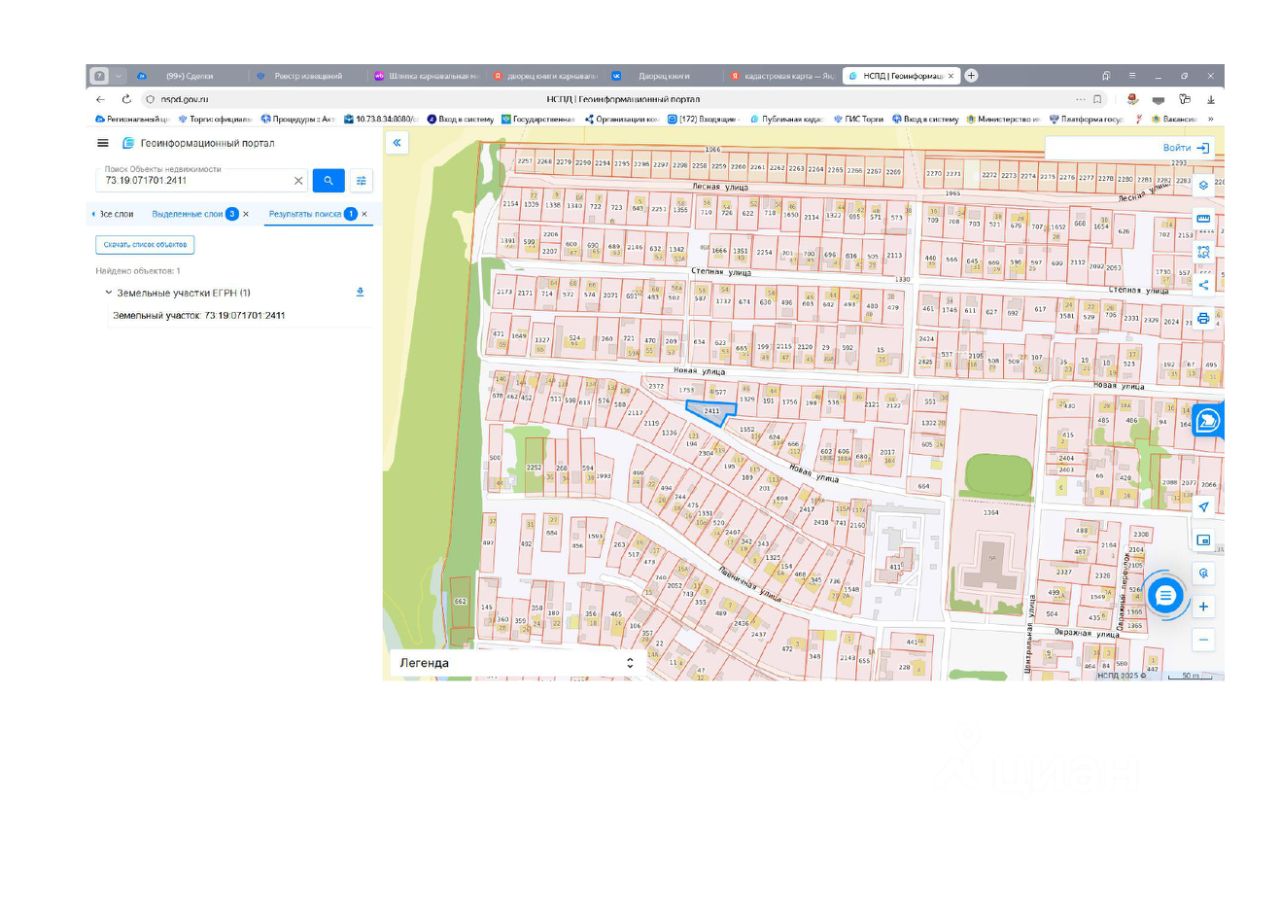Screen dimensions: 1280x904
Task: Click the nspd.gov.ru address bar
Action: [184, 99]
